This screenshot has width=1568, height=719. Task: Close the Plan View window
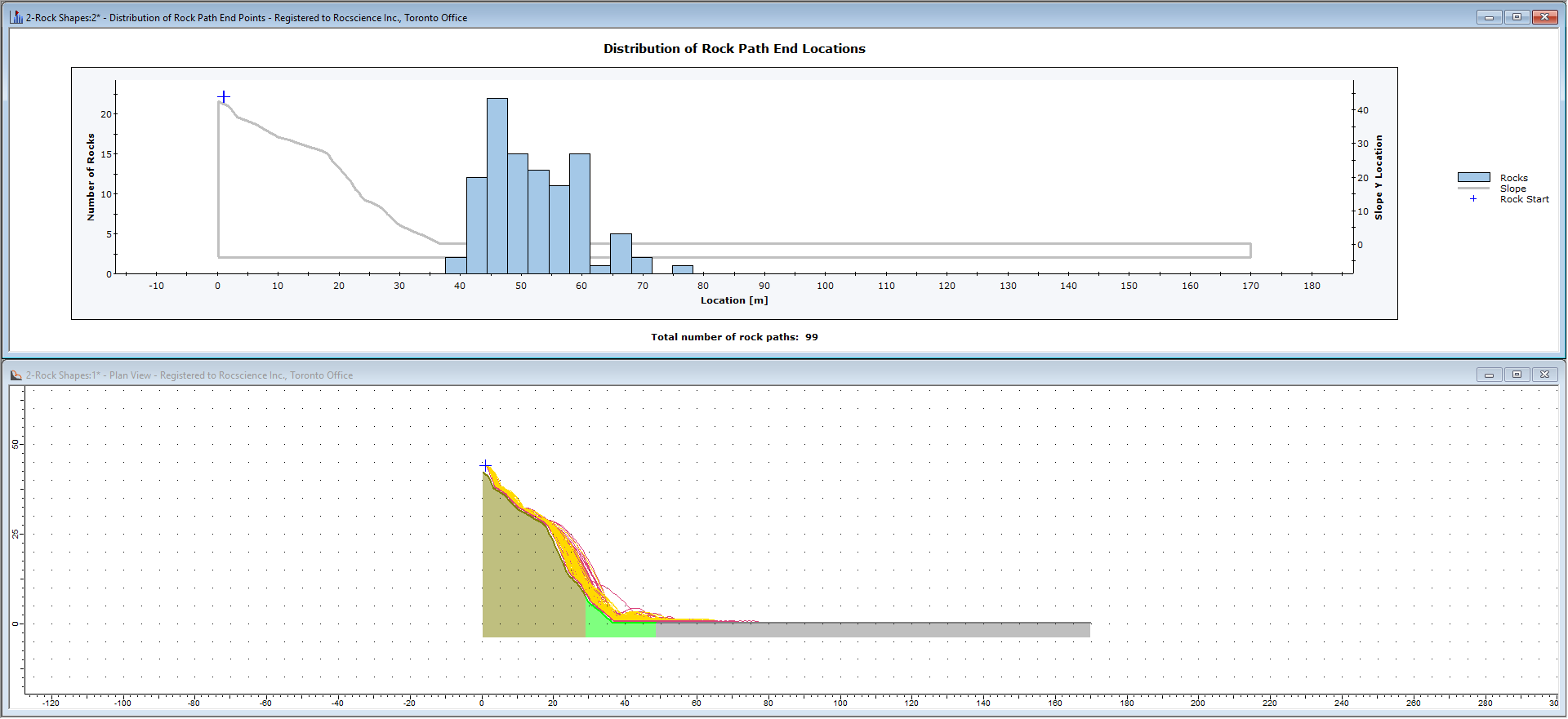coord(1544,375)
